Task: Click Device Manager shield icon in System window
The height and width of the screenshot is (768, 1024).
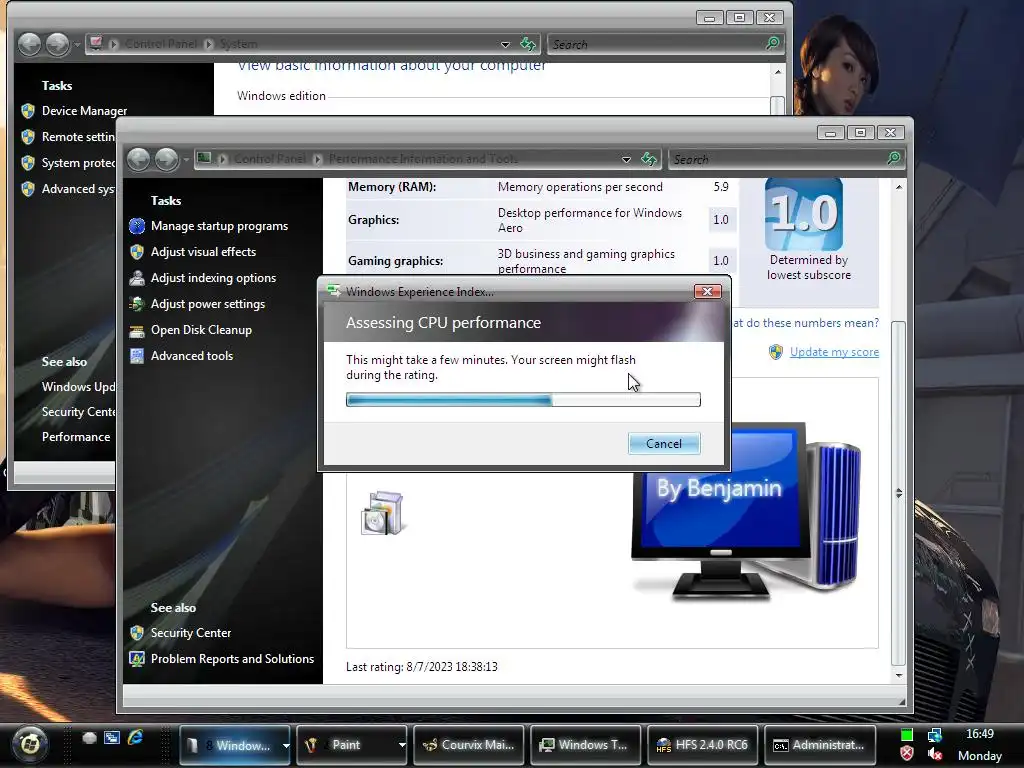Action: 28,111
